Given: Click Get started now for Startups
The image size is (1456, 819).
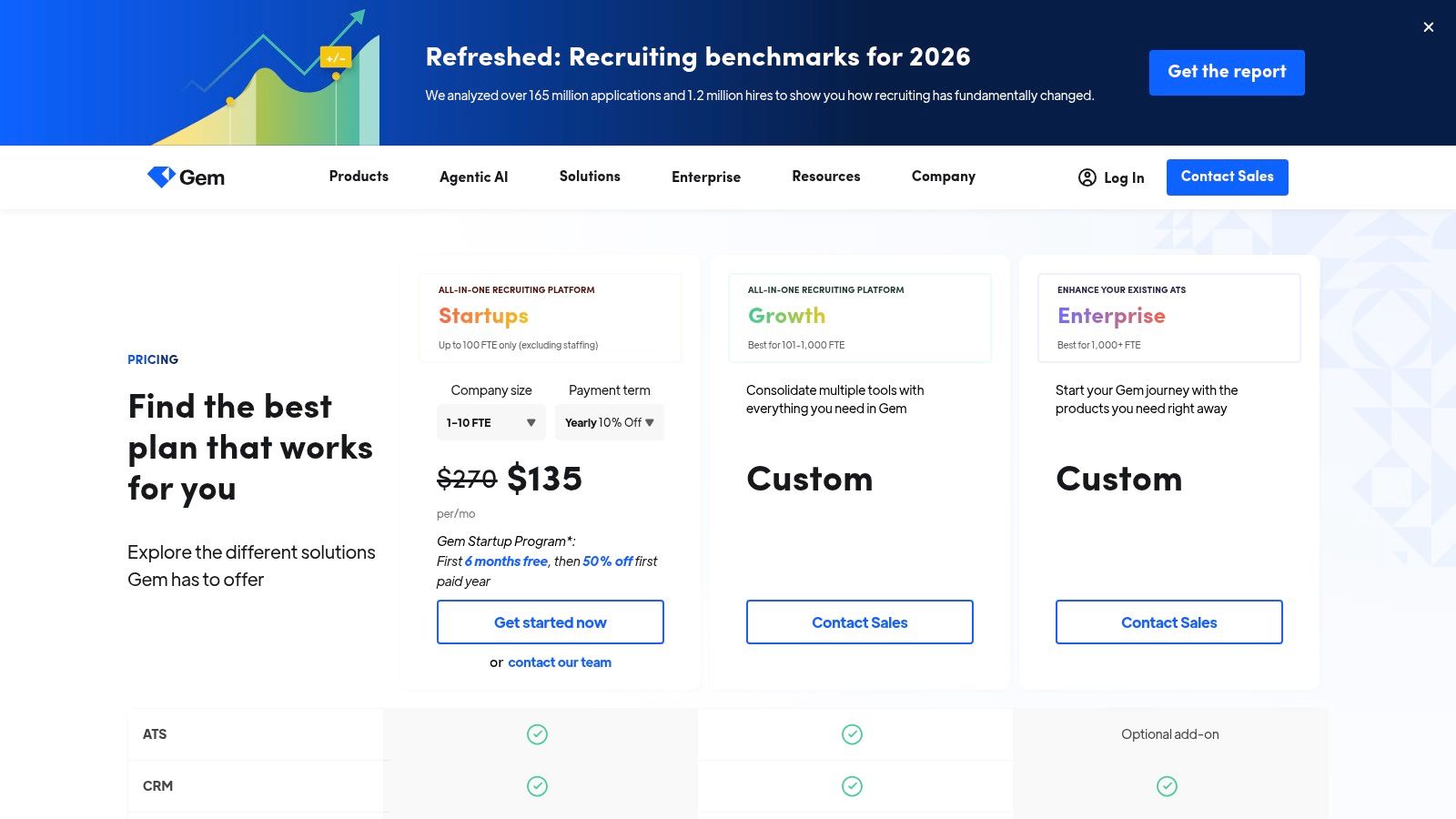Looking at the screenshot, I should pyautogui.click(x=550, y=622).
